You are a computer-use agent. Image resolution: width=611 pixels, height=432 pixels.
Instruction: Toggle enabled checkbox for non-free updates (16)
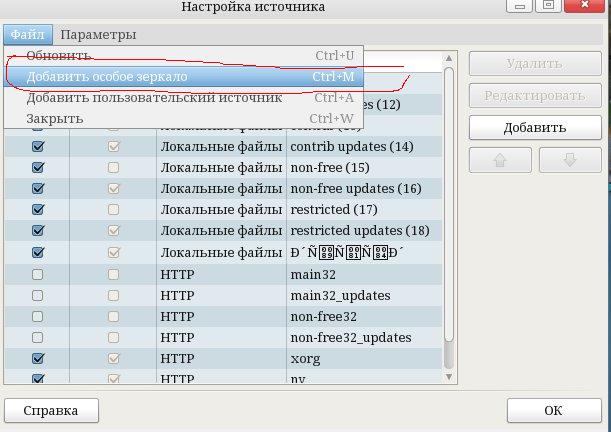tap(38, 189)
